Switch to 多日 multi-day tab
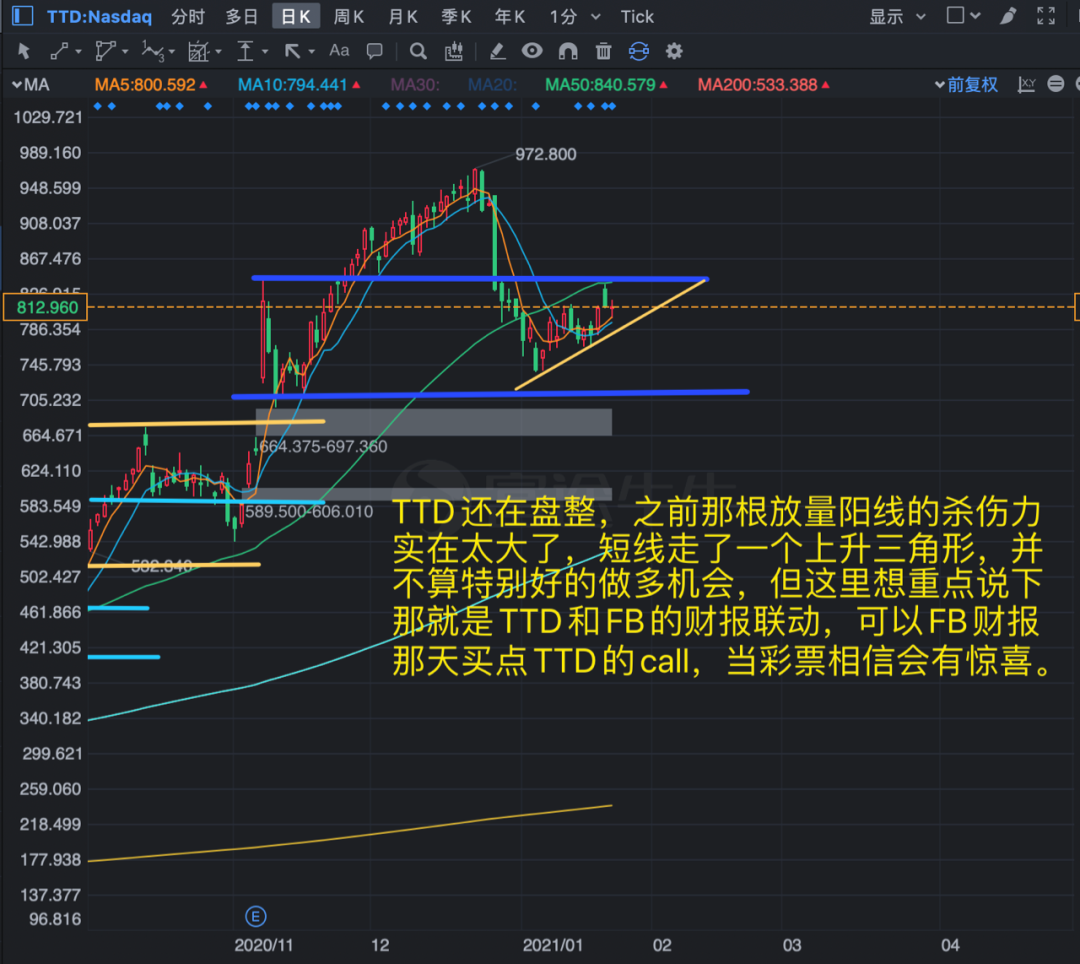The image size is (1080, 964). click(x=241, y=17)
